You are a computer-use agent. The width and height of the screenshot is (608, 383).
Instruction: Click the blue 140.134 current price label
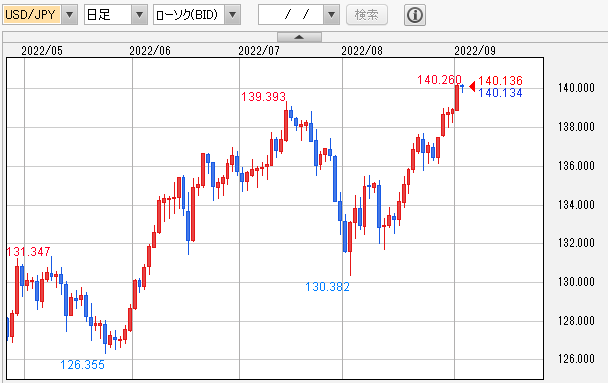tap(500, 93)
